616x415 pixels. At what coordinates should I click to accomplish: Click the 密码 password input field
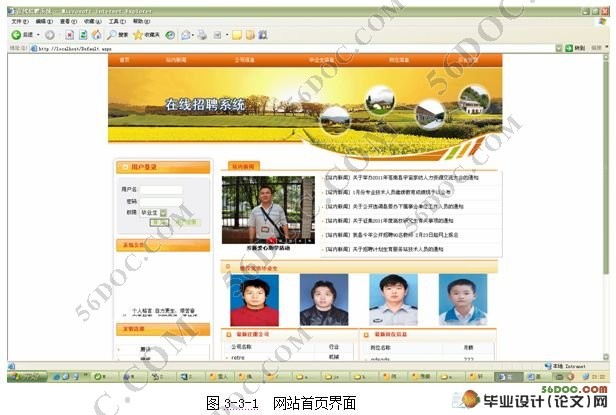coord(160,200)
